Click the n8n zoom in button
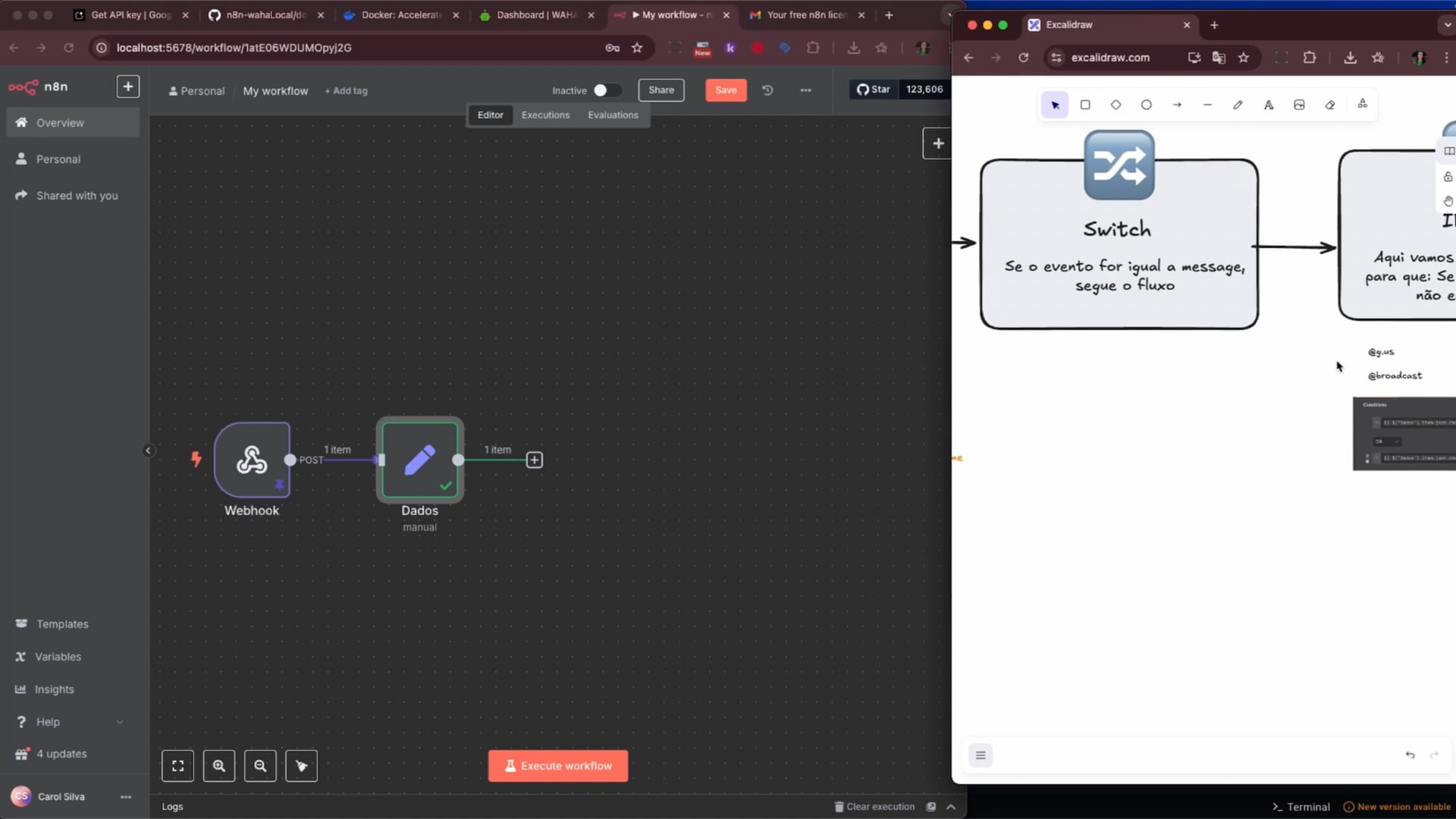 tap(219, 766)
